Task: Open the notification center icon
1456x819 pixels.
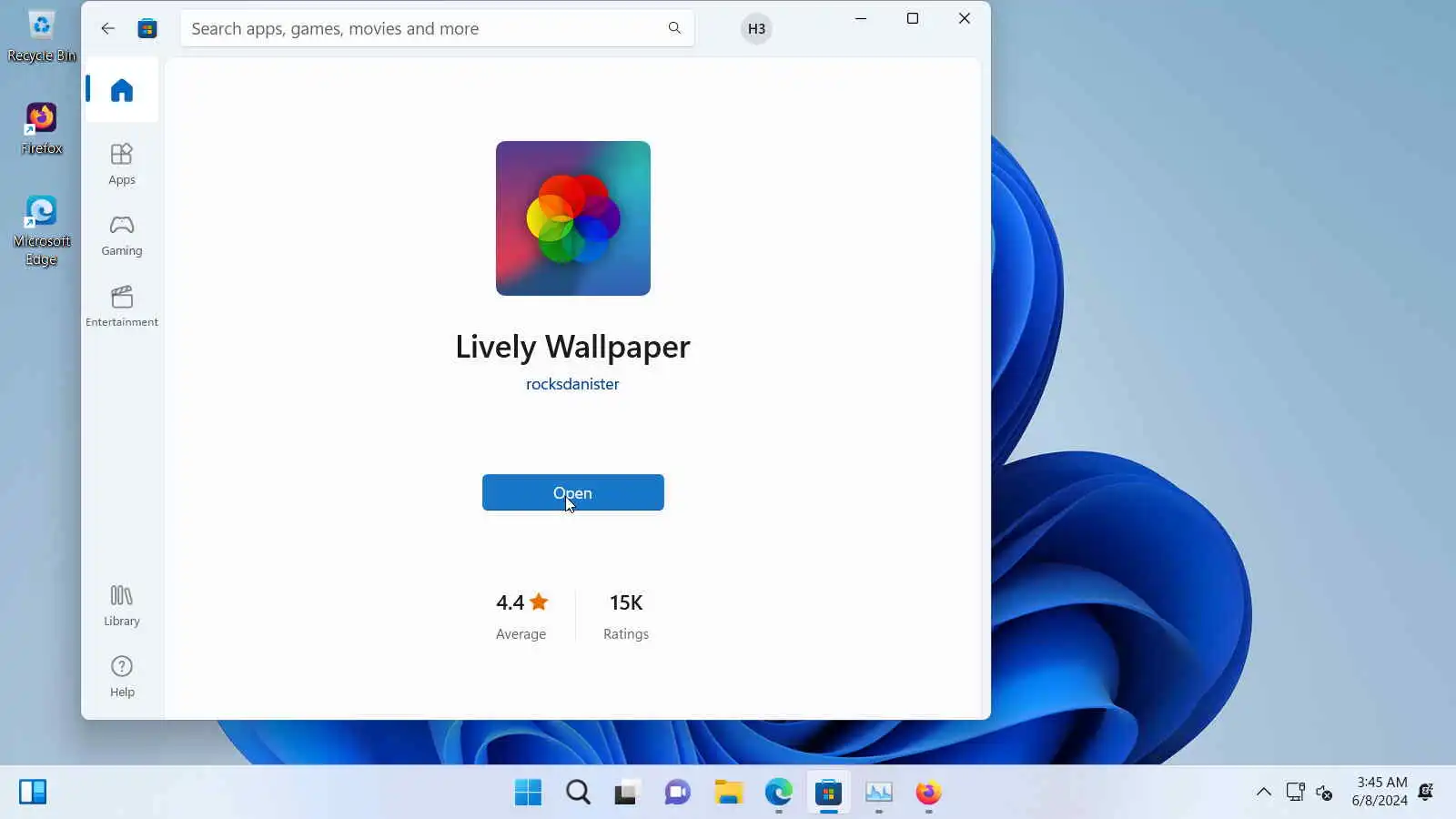Action: pos(1426,792)
